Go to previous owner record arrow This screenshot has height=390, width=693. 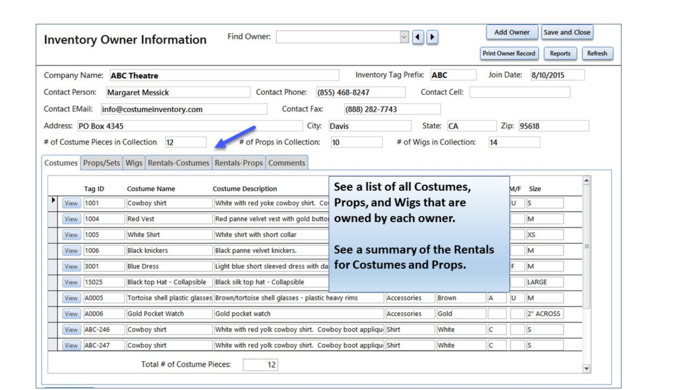tap(418, 37)
